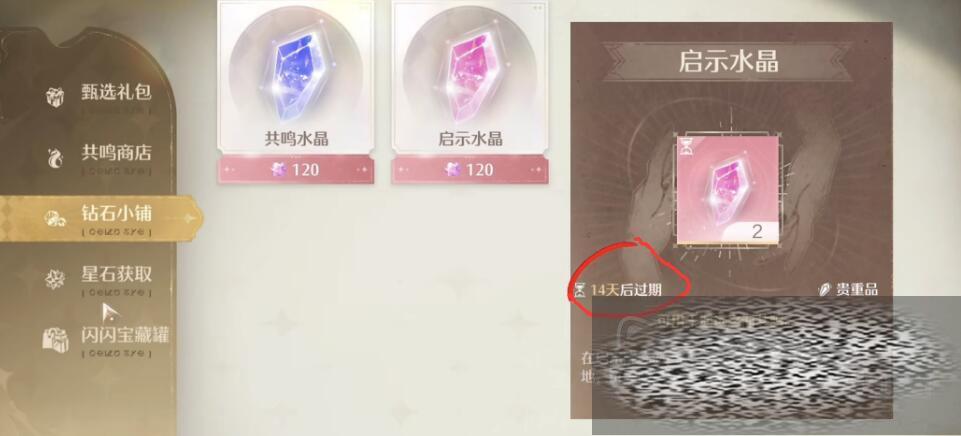Open the 闪闪宝藏罐 tab
The height and width of the screenshot is (436, 961).
tap(125, 335)
